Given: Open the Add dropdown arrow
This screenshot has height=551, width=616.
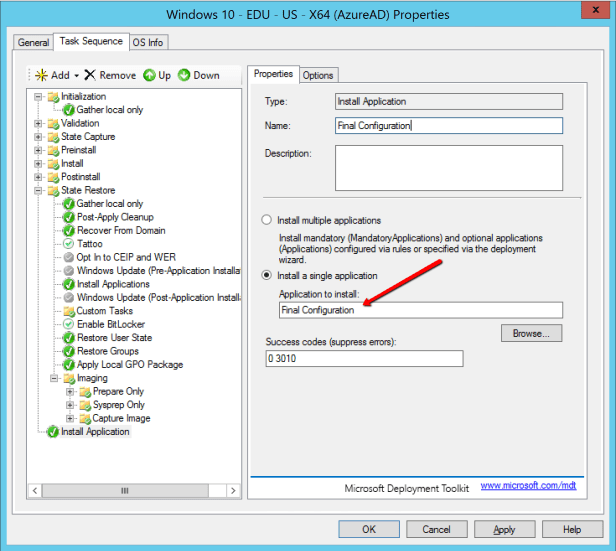Looking at the screenshot, I should [76, 76].
